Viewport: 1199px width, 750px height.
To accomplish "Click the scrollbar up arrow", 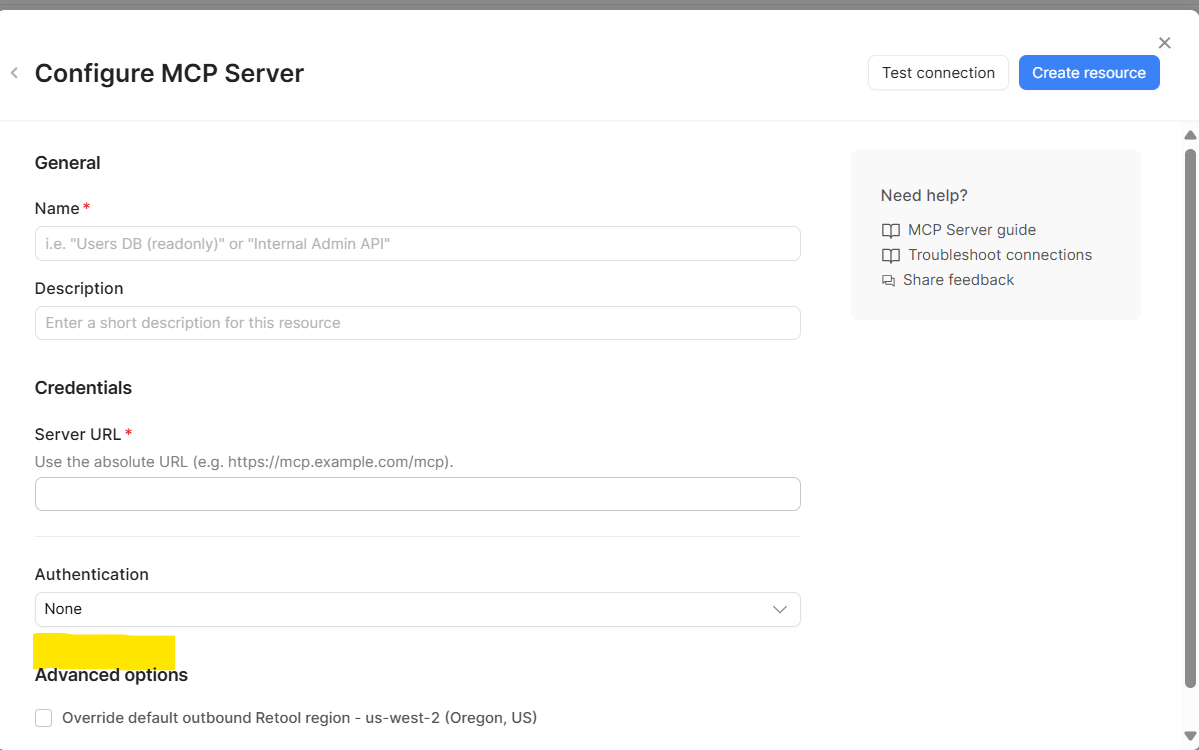I will [1190, 135].
